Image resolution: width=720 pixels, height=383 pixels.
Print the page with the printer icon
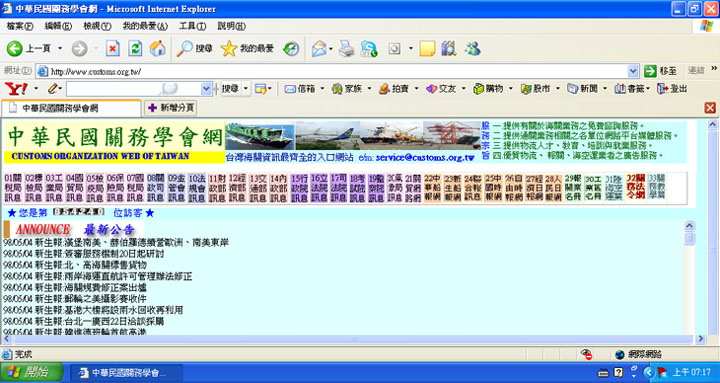pyautogui.click(x=347, y=48)
